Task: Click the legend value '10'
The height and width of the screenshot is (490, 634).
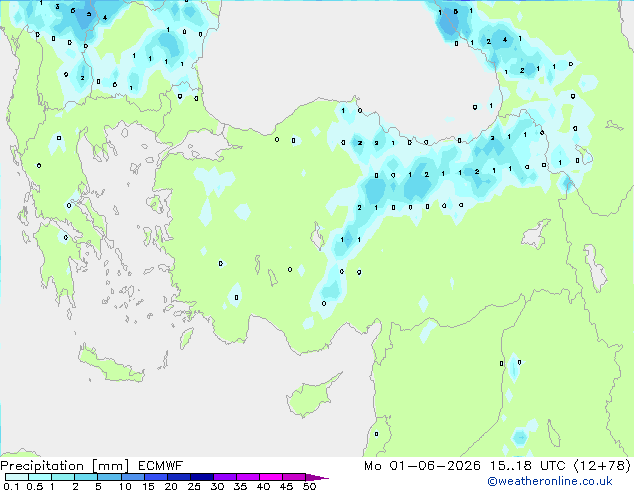Action: [x=125, y=486]
